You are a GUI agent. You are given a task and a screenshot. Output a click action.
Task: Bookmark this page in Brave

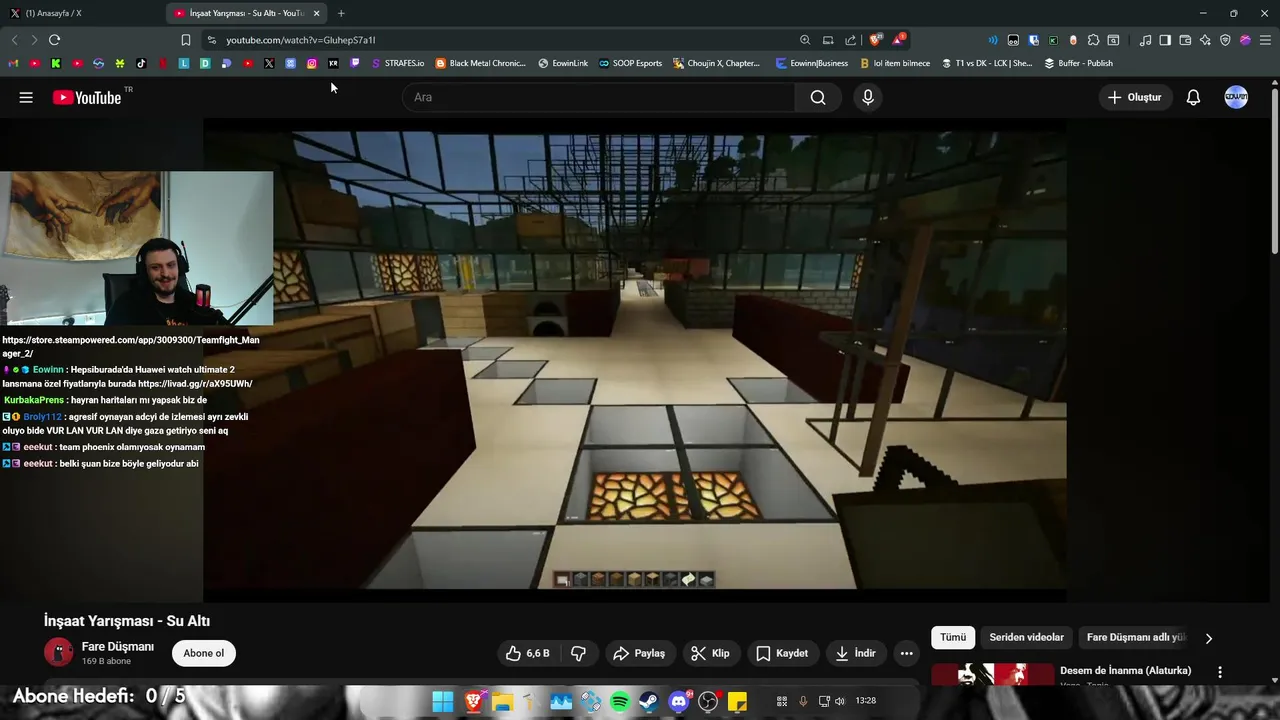click(x=186, y=40)
